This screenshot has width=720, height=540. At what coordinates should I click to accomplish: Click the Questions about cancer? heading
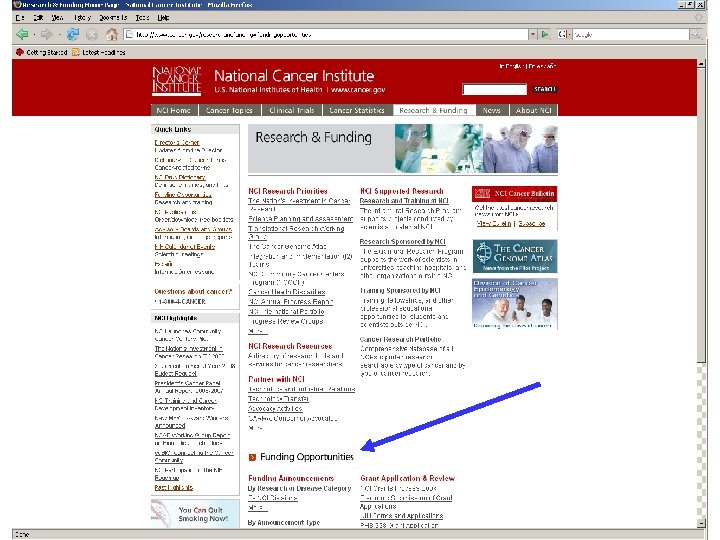[x=193, y=292]
